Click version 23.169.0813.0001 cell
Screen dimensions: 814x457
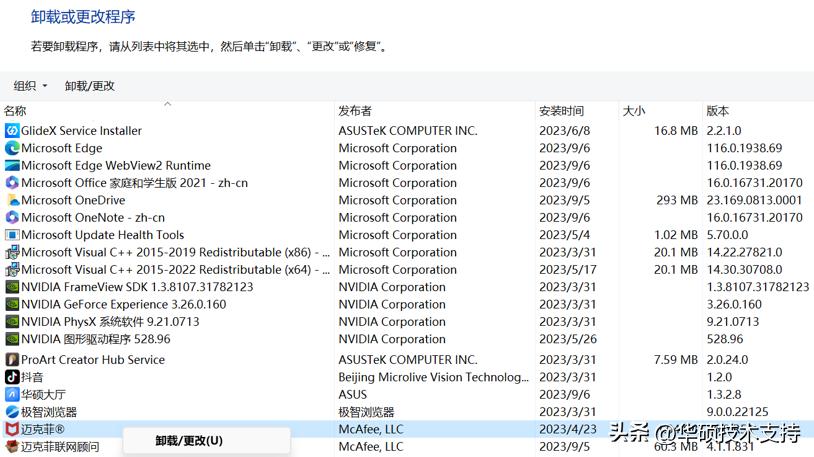[754, 200]
